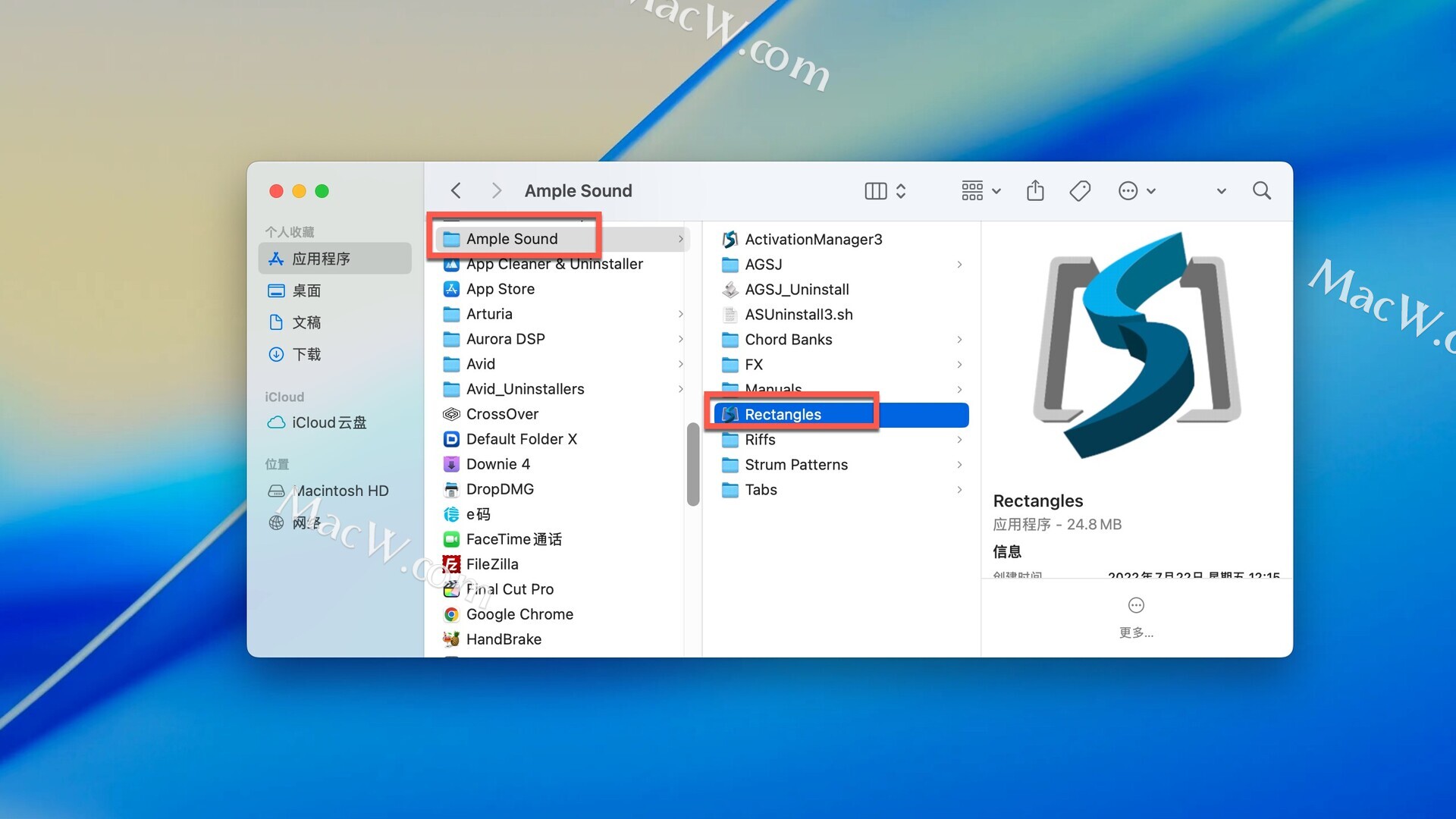This screenshot has height=819, width=1456.
Task: Expand the Avid_Uninstallers chevron
Action: pos(680,389)
